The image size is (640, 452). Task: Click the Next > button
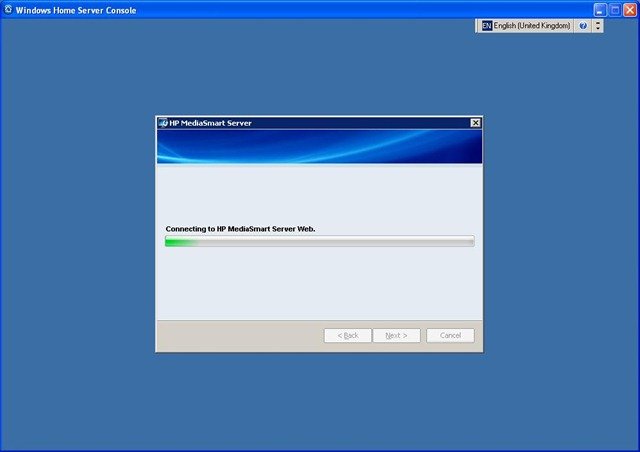point(396,336)
